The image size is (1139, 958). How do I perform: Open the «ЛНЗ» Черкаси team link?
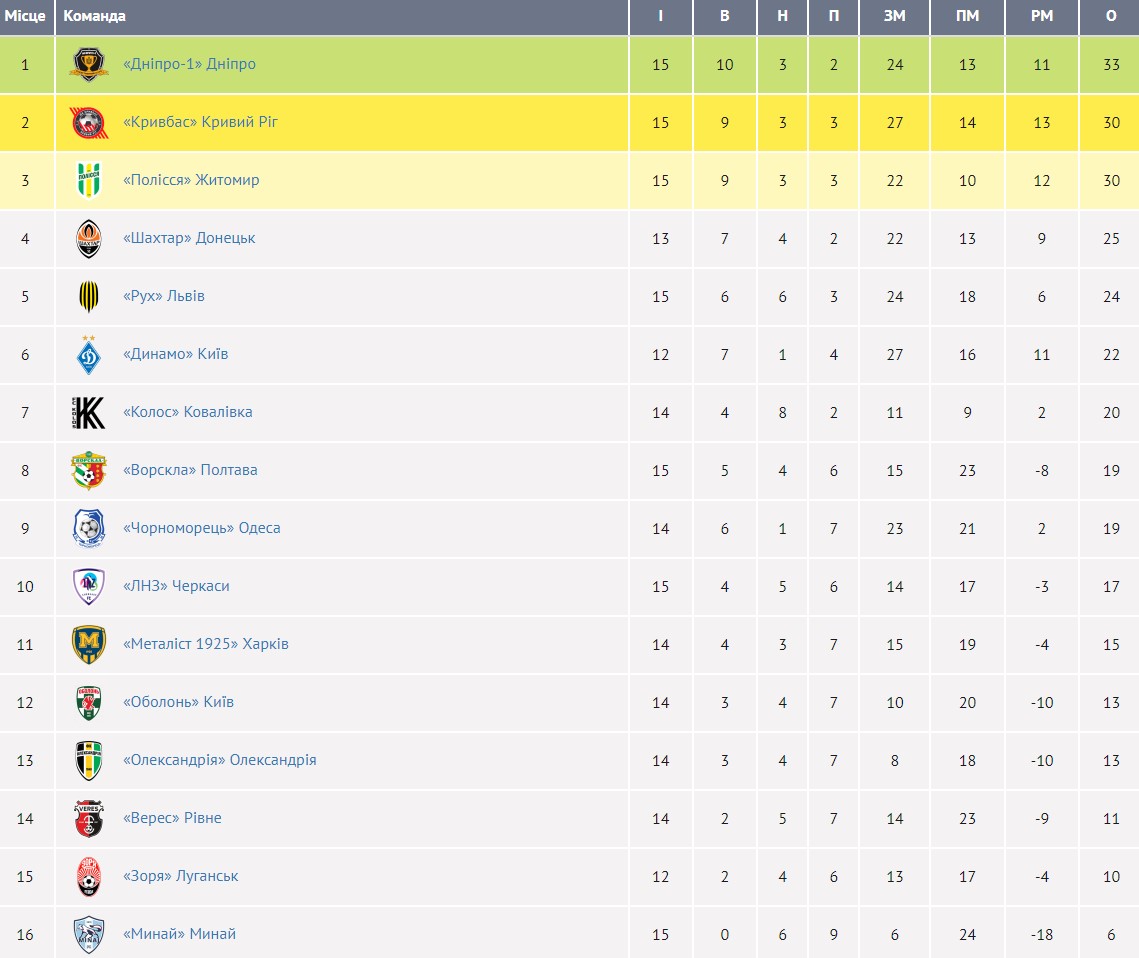[176, 586]
